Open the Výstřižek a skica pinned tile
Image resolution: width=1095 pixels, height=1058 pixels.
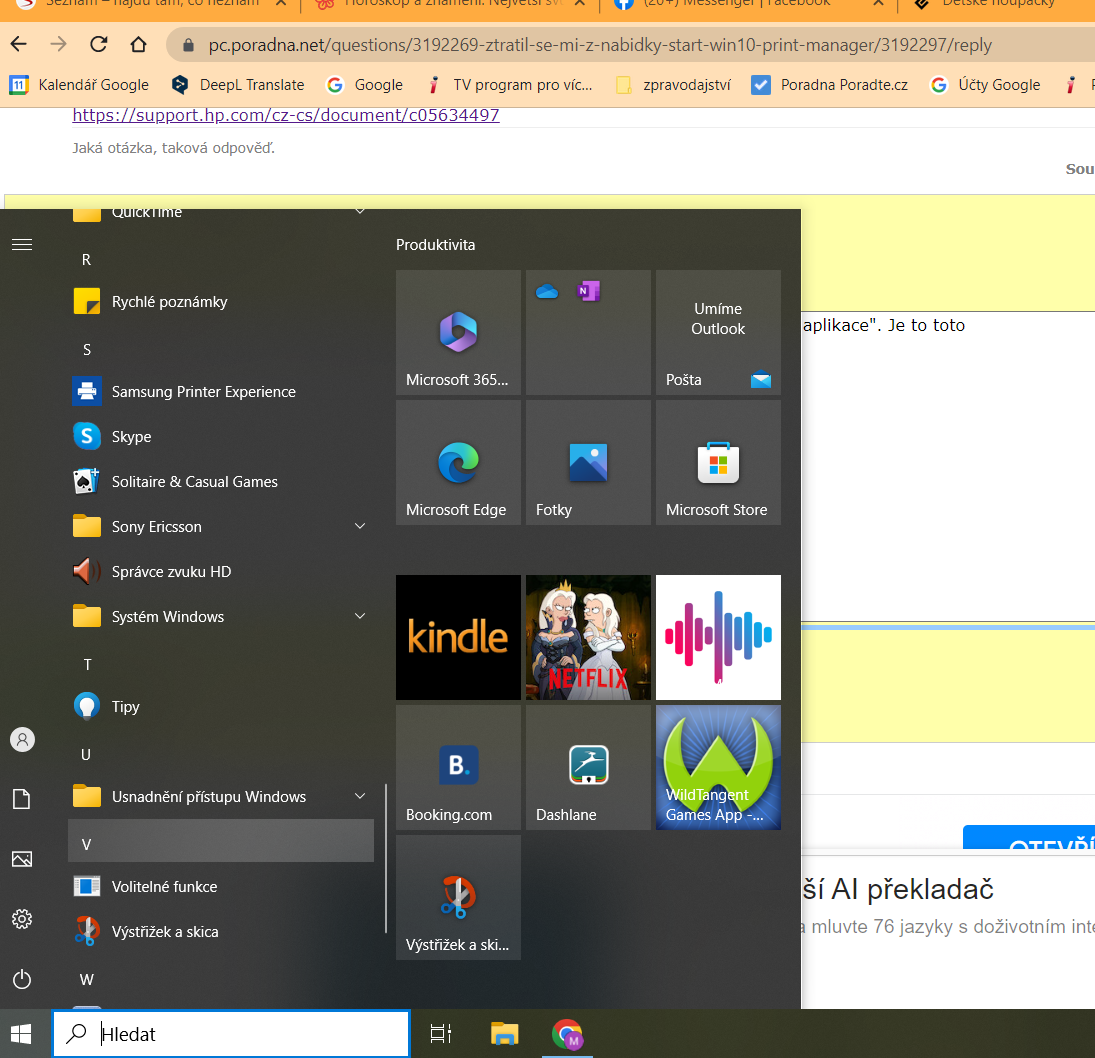(x=458, y=897)
